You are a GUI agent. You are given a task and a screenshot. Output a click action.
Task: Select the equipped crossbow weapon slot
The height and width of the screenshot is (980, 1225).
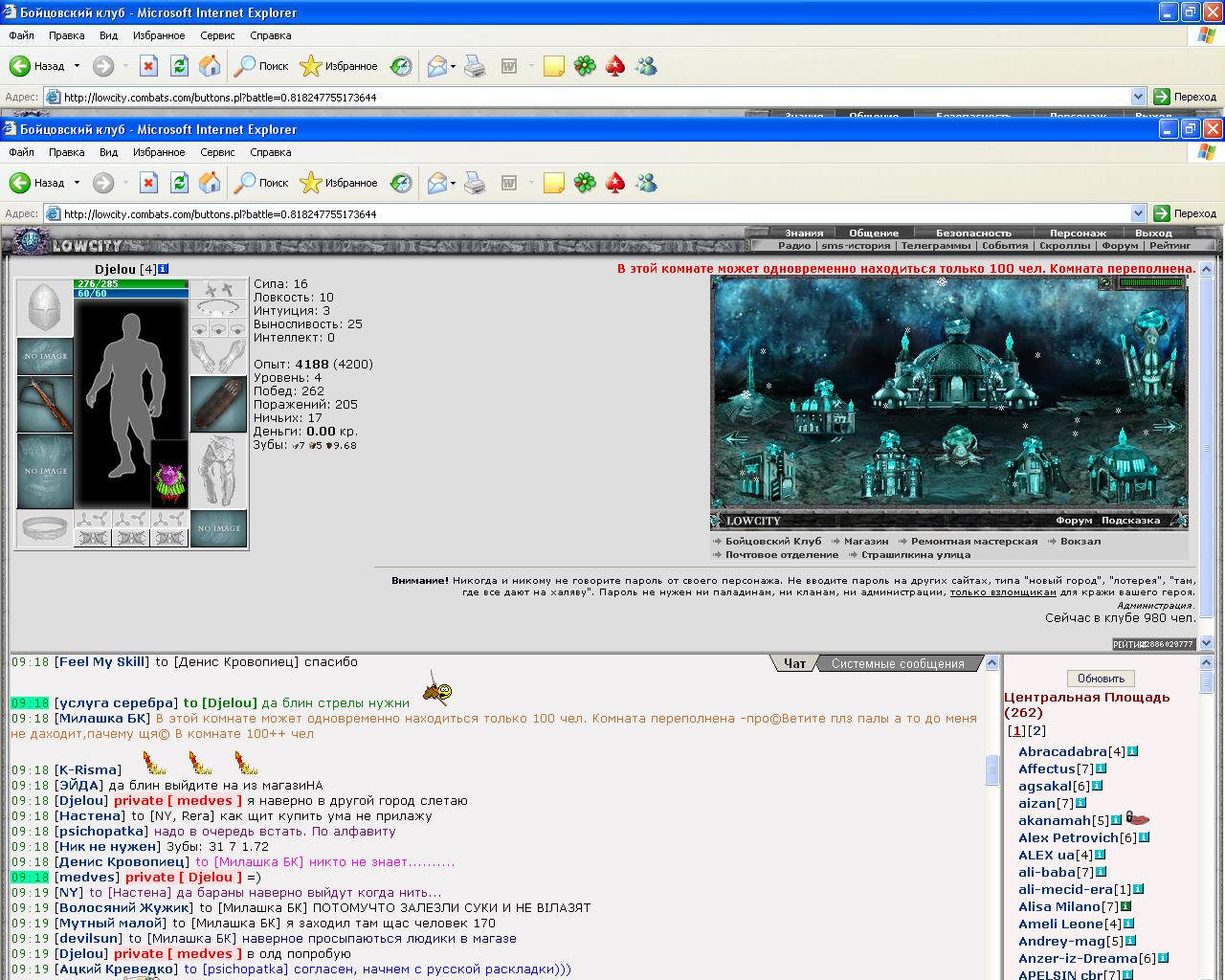(x=45, y=404)
